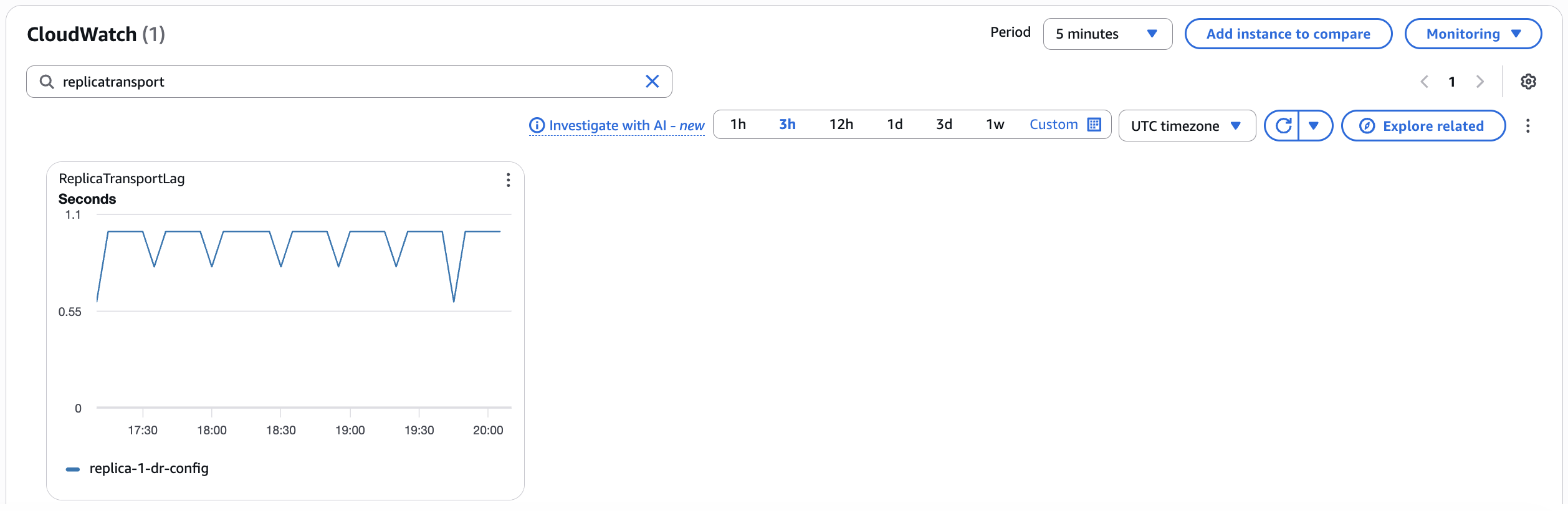Expand the Monitoring dropdown button
Image resolution: width=1568 pixels, height=511 pixels.
[x=1473, y=34]
